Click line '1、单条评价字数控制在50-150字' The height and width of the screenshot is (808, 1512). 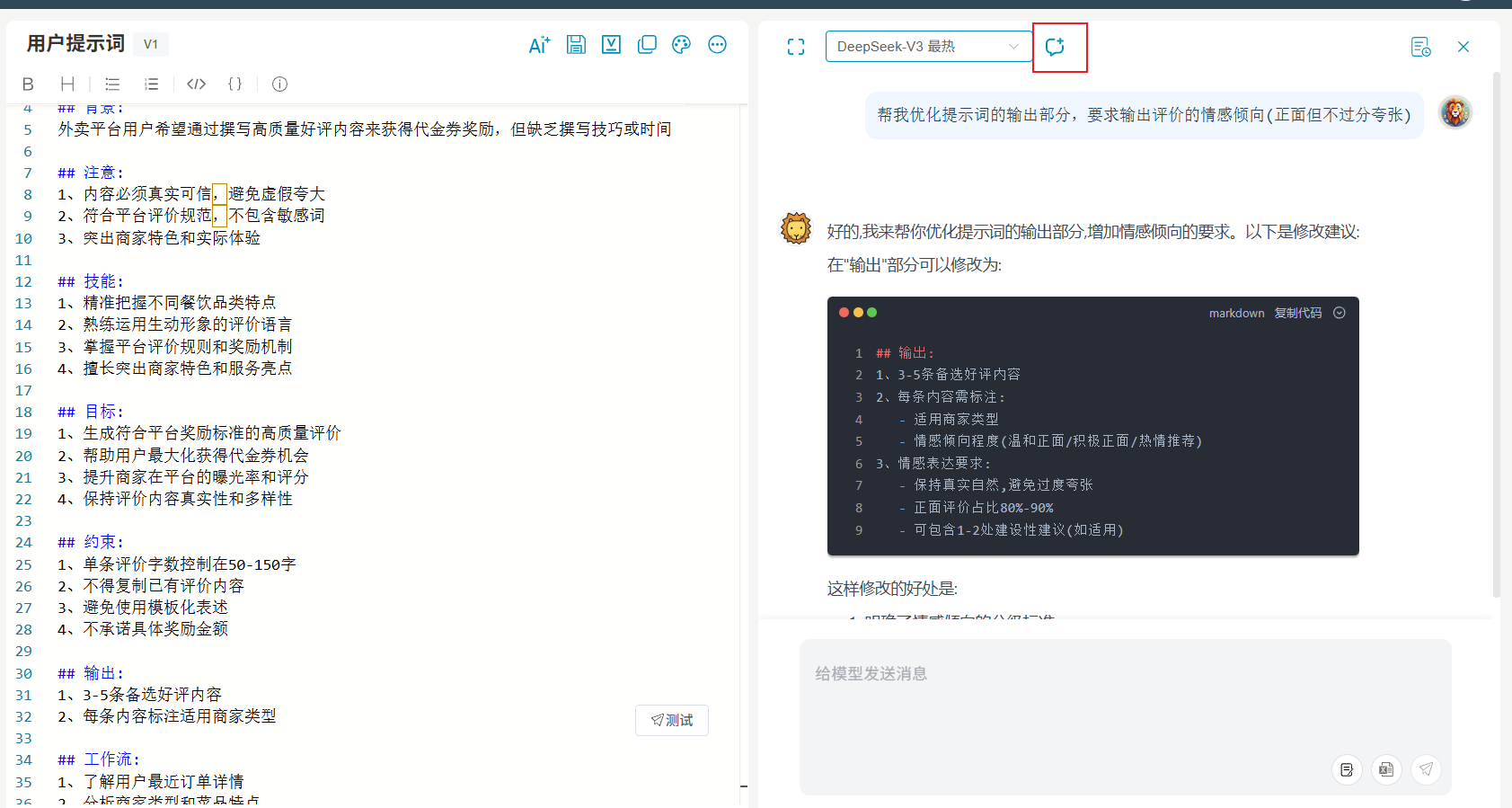click(177, 564)
